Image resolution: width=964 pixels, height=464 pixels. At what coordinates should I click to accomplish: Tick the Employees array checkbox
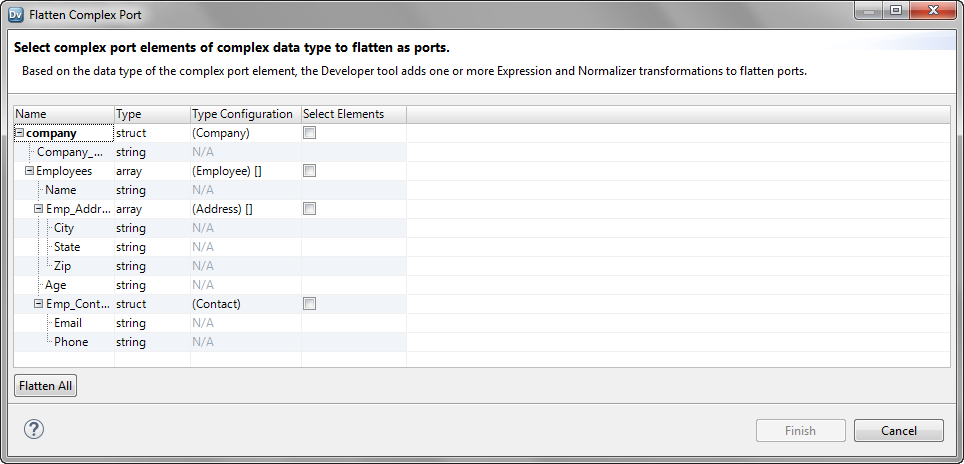(309, 171)
